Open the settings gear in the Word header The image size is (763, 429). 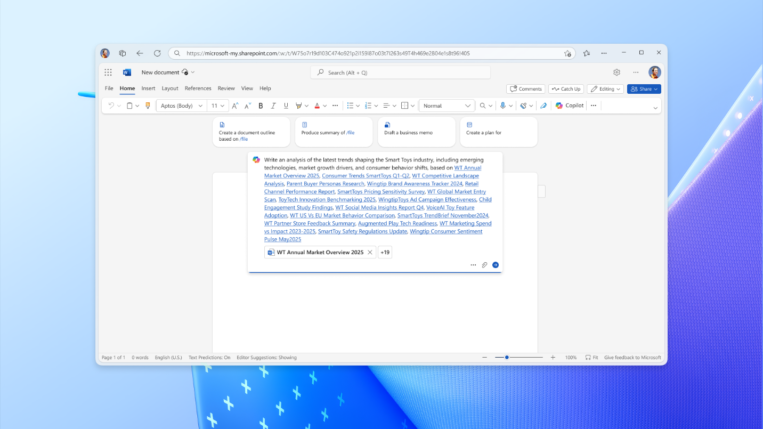(x=616, y=72)
